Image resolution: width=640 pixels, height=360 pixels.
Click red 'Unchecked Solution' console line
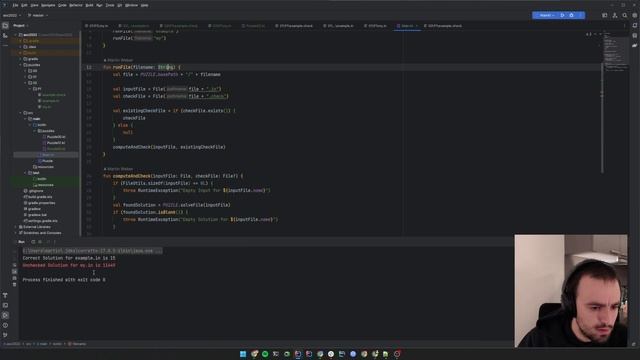(x=69, y=265)
